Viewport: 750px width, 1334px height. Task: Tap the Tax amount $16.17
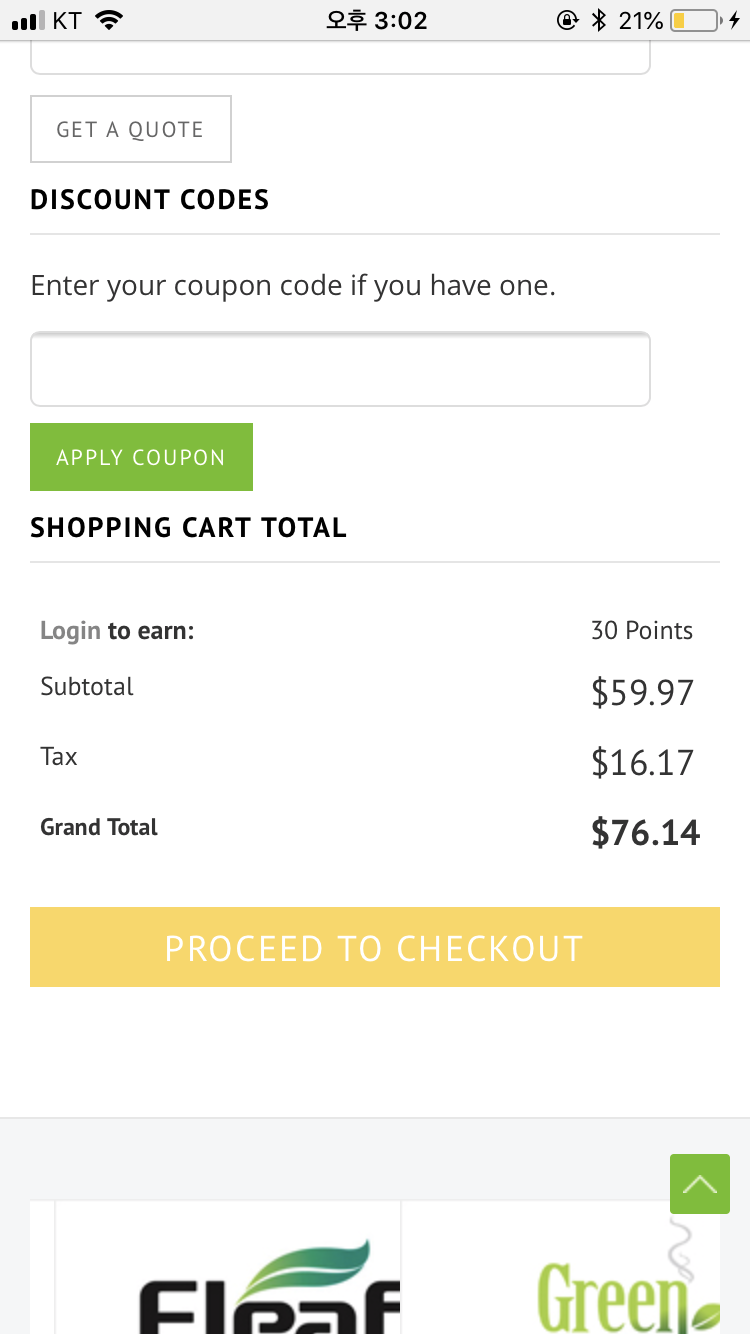(642, 762)
